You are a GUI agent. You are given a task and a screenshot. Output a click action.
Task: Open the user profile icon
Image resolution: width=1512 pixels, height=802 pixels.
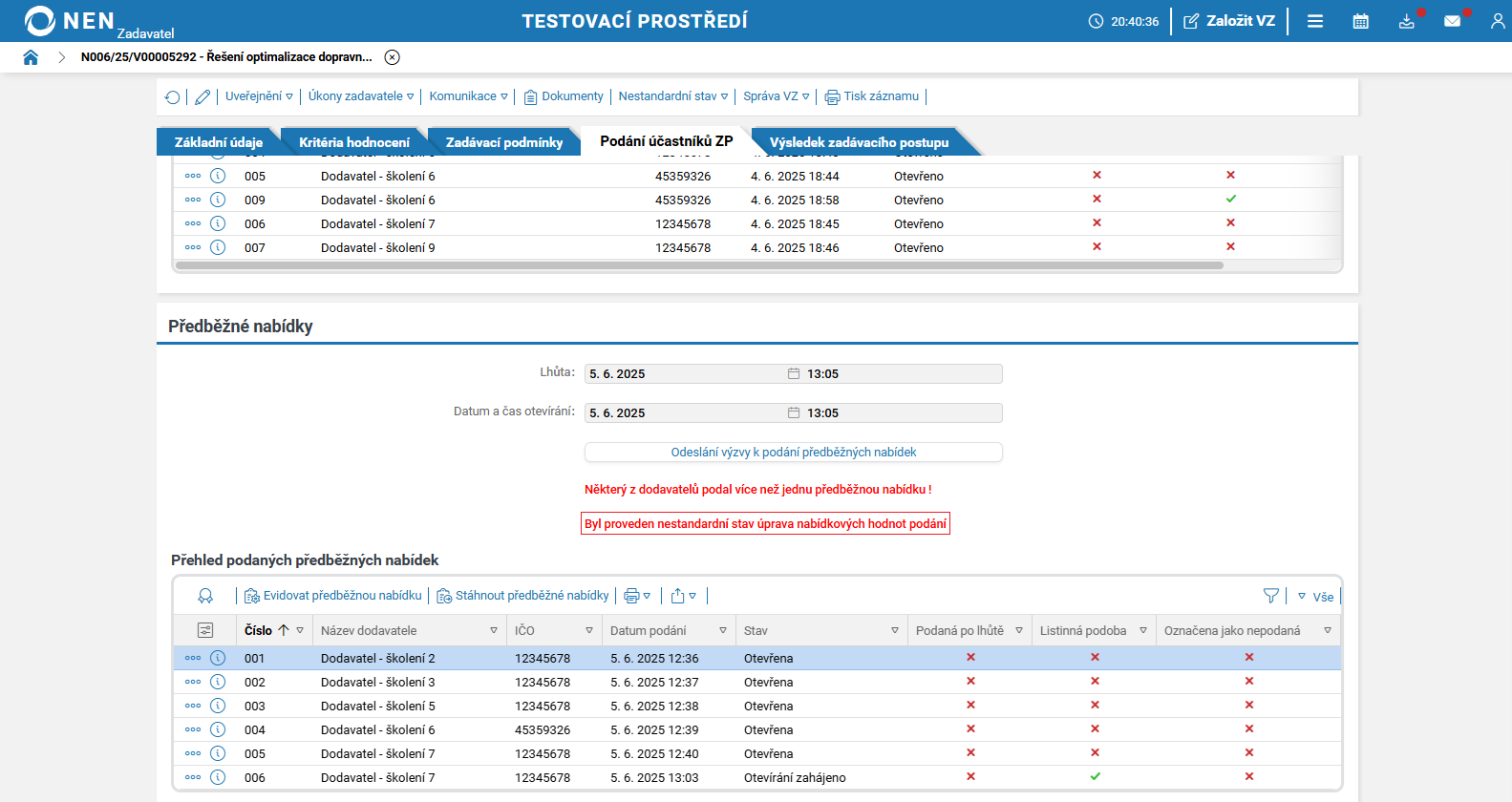click(1498, 21)
